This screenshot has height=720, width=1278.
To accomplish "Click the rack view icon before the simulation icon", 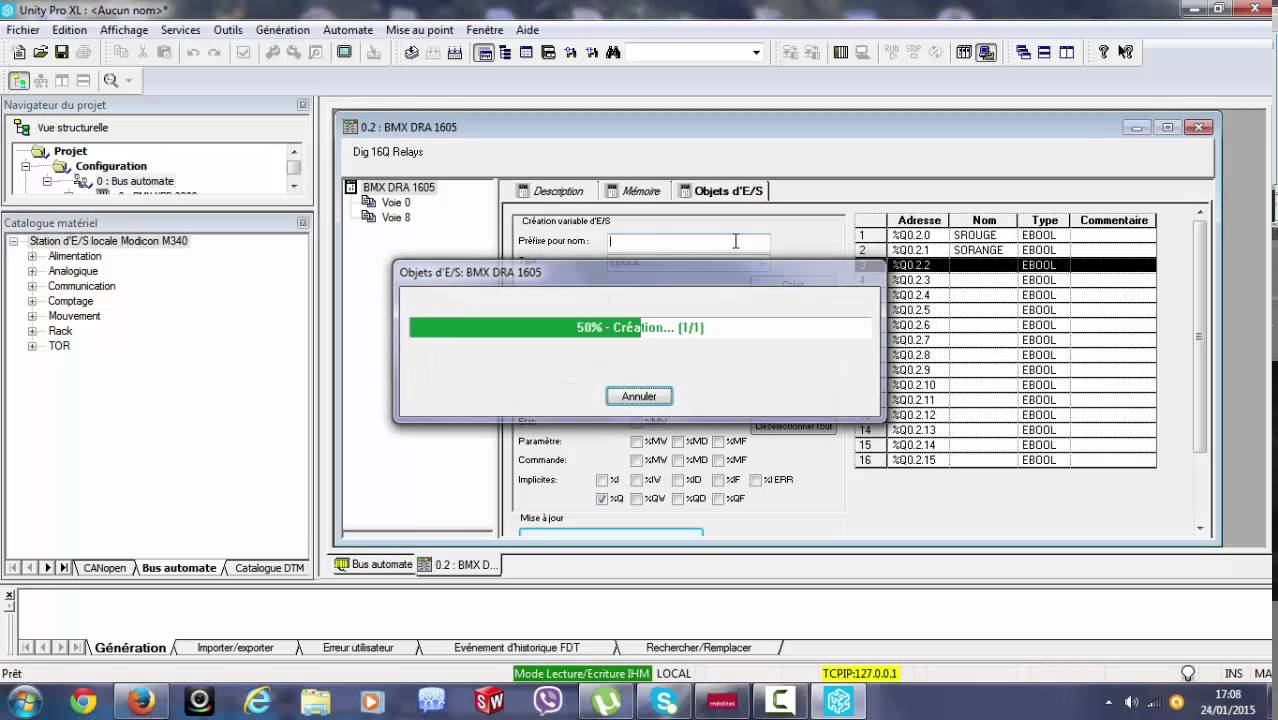I will (x=964, y=52).
